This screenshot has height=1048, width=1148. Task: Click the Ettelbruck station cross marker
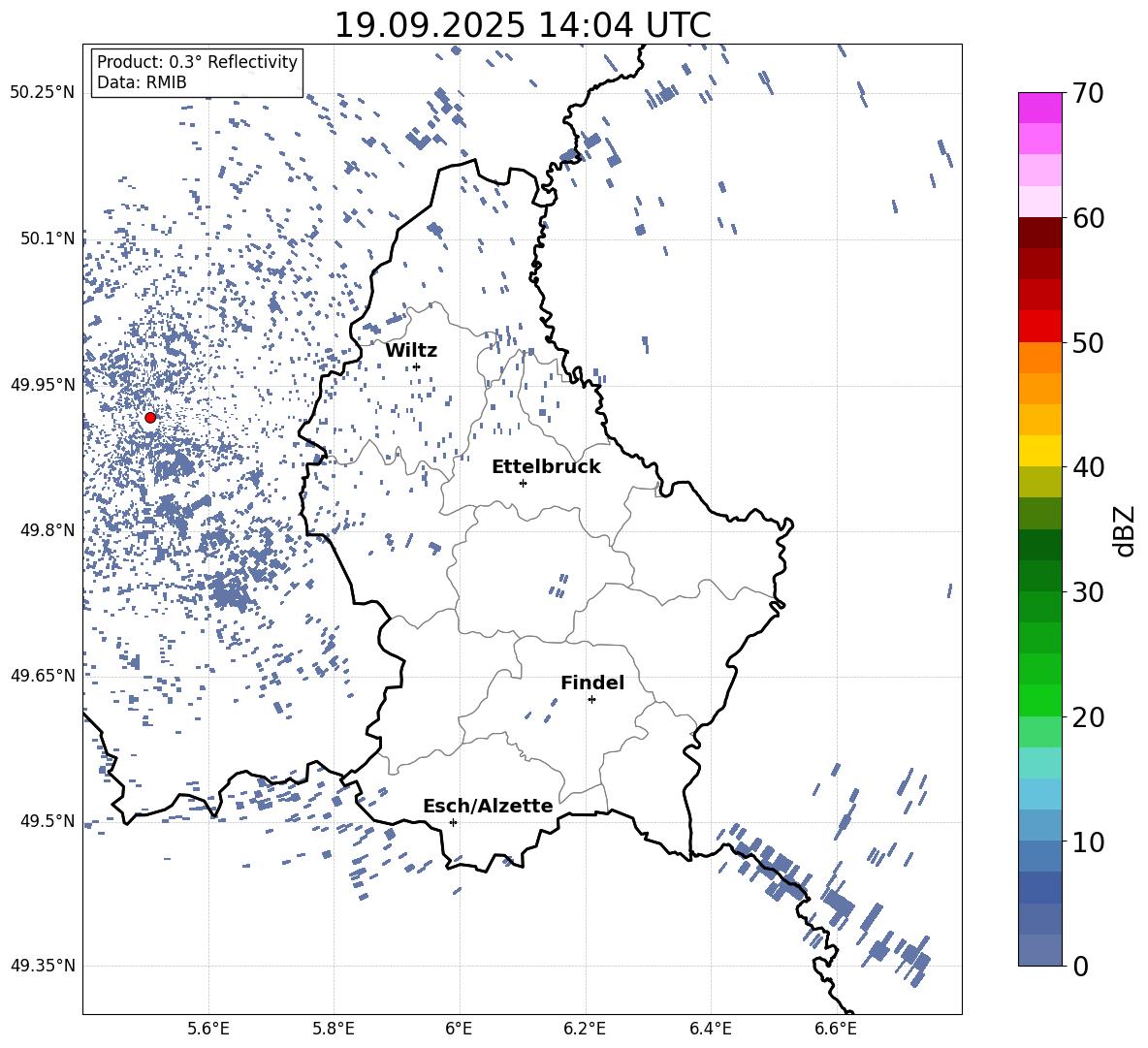pos(523,483)
